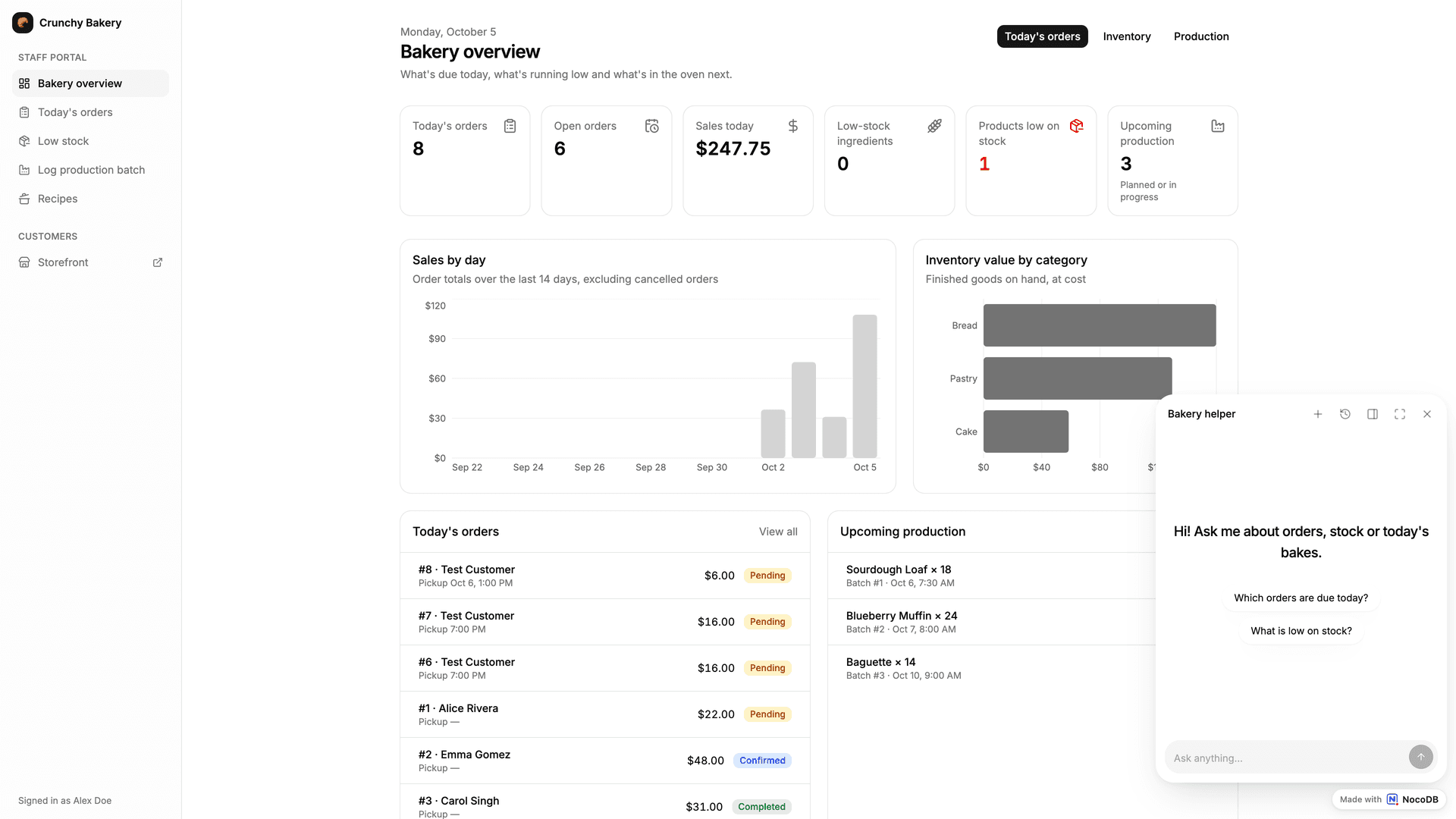1456x819 pixels.
Task: Expand Bakery helper to fullscreen
Action: point(1400,414)
